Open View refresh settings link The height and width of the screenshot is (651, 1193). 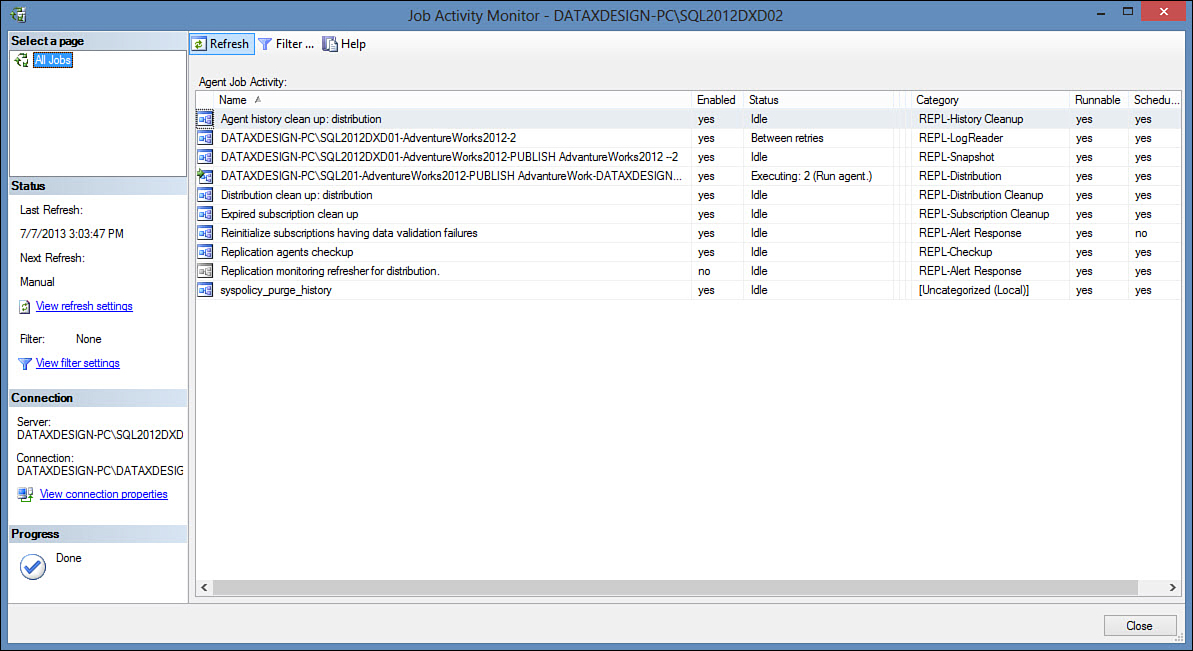tap(84, 306)
